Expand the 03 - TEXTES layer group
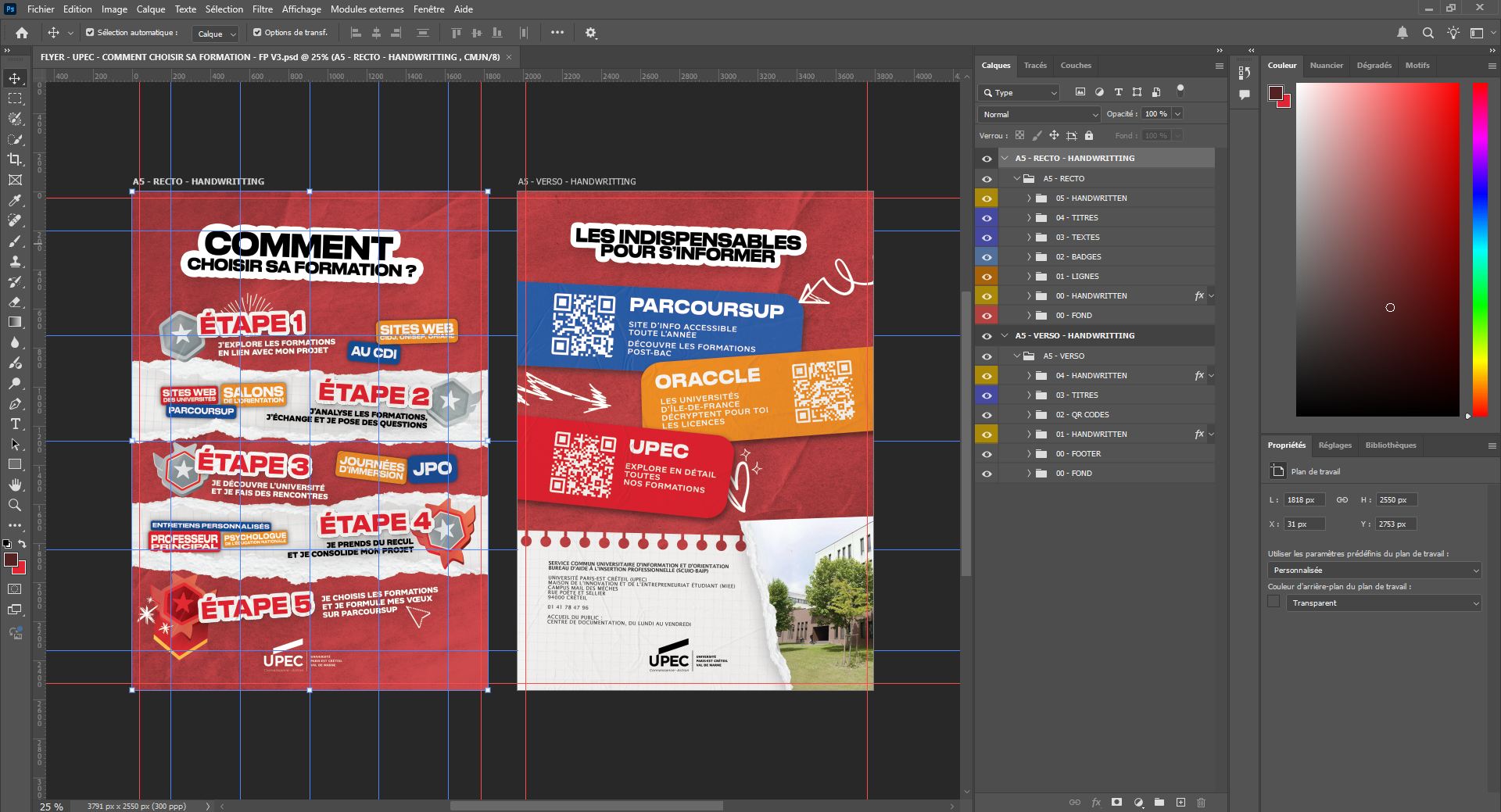 [1029, 238]
